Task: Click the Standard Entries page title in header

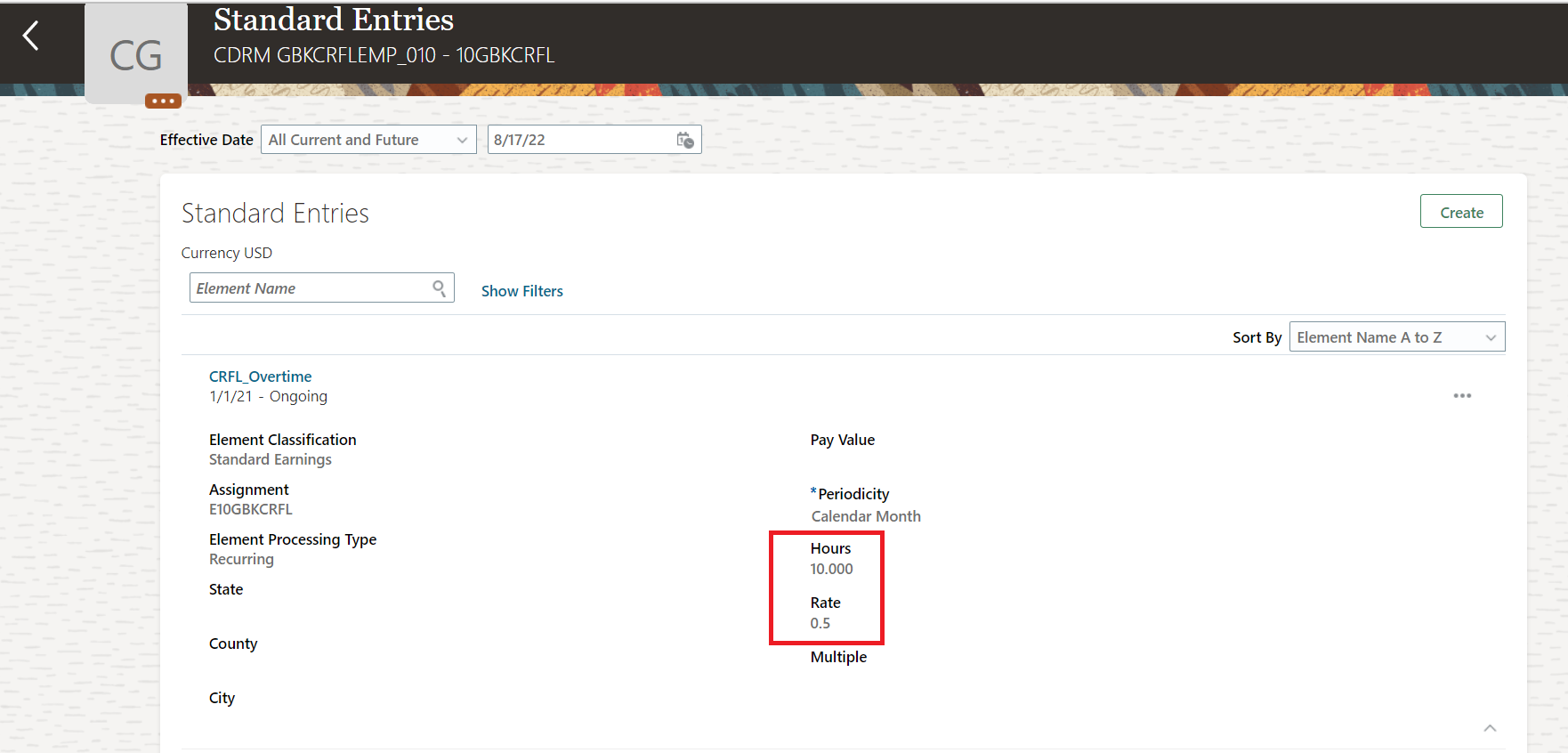Action: click(334, 20)
